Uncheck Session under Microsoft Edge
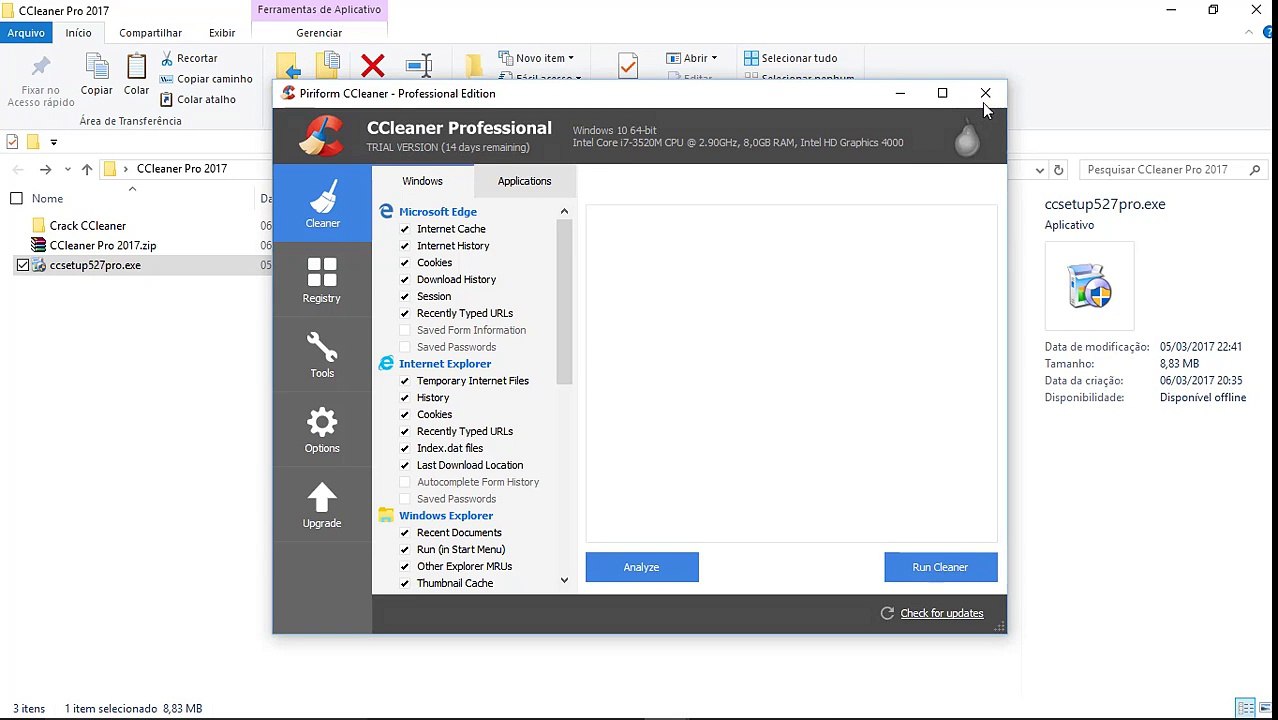The height and width of the screenshot is (720, 1278). (405, 296)
